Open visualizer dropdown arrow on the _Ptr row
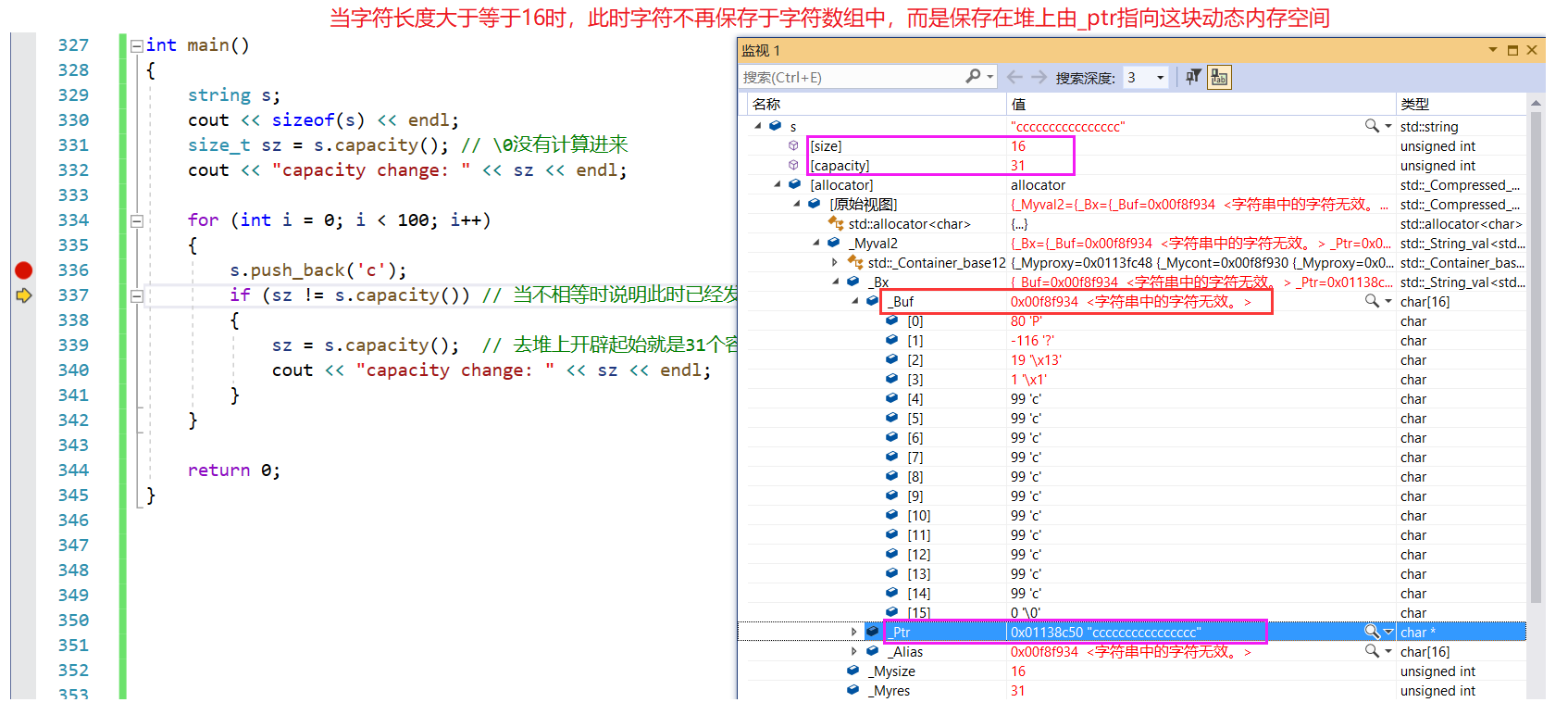The height and width of the screenshot is (715, 1568). point(1388,632)
